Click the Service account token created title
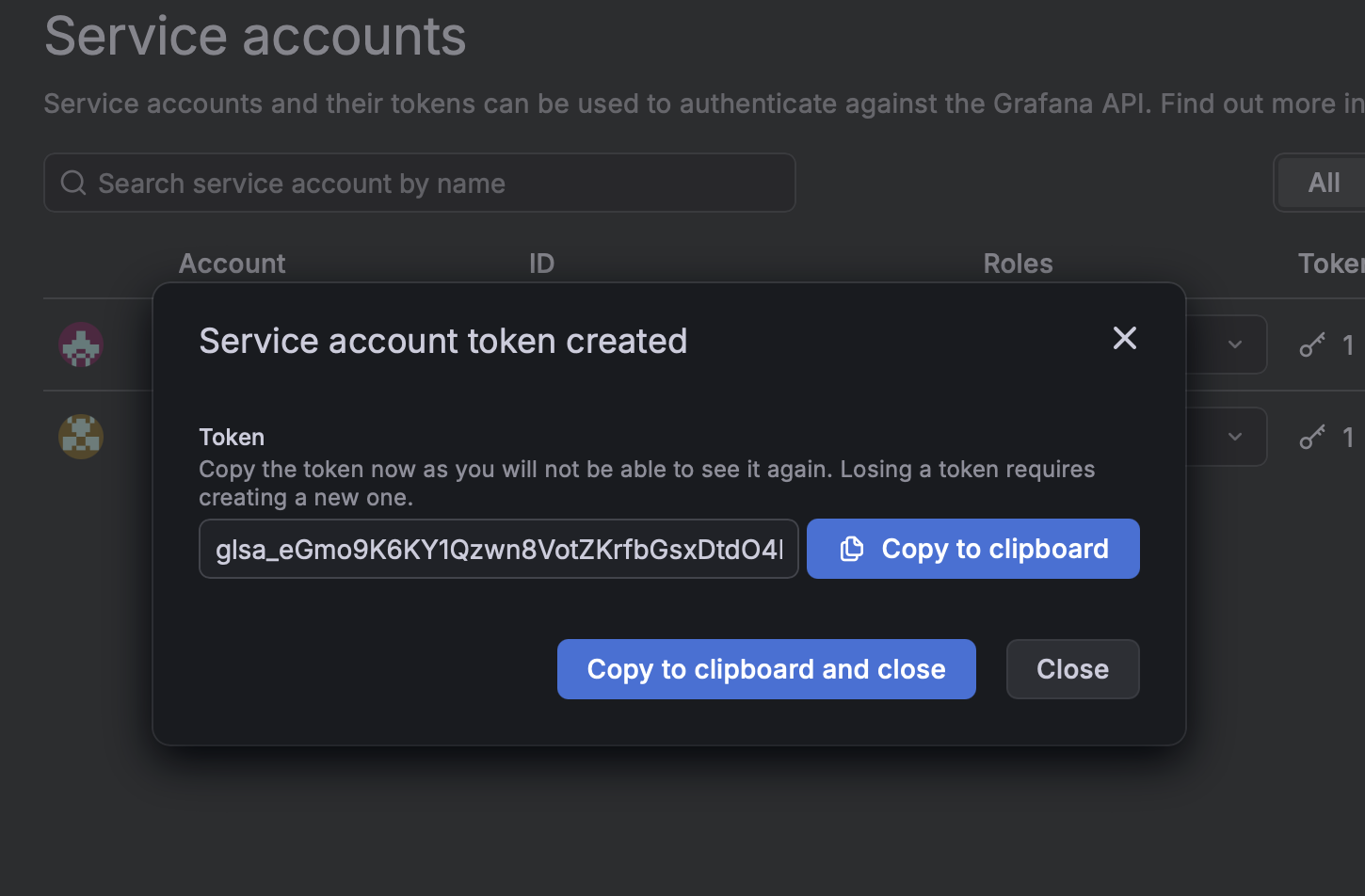1365x896 pixels. [443, 341]
